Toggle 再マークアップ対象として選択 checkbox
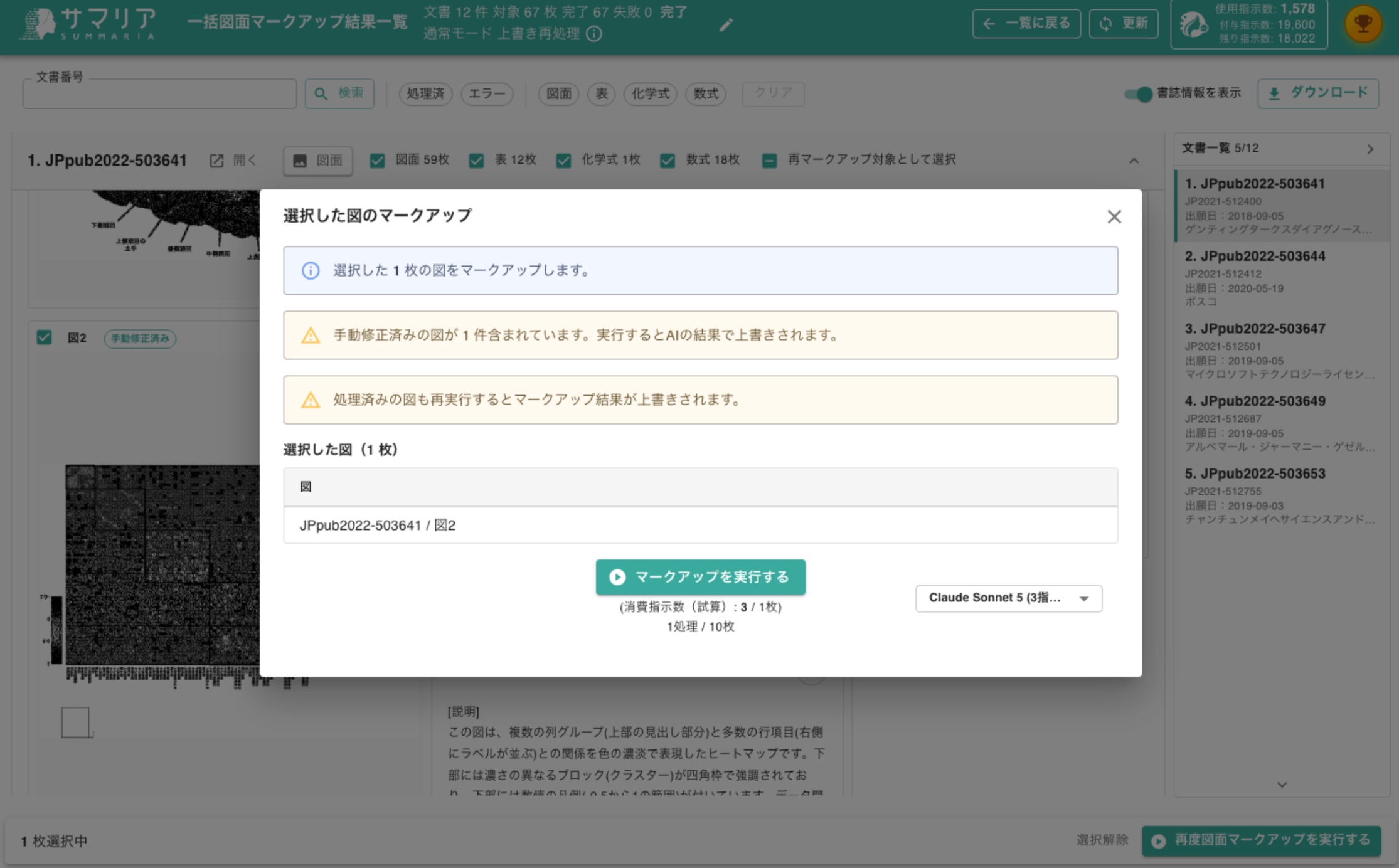Image resolution: width=1399 pixels, height=868 pixels. 769,161
